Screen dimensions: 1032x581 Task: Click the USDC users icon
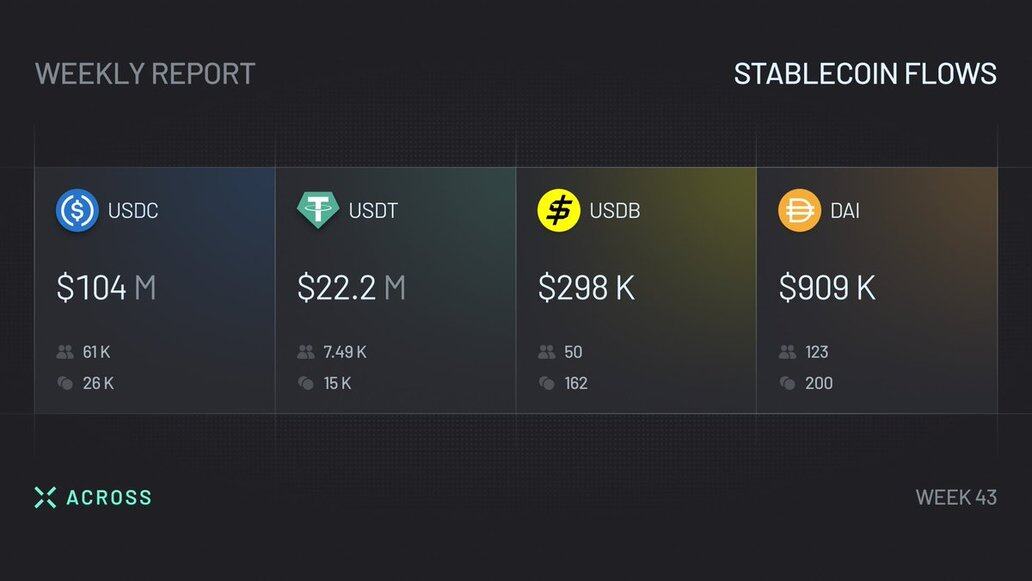(66, 352)
